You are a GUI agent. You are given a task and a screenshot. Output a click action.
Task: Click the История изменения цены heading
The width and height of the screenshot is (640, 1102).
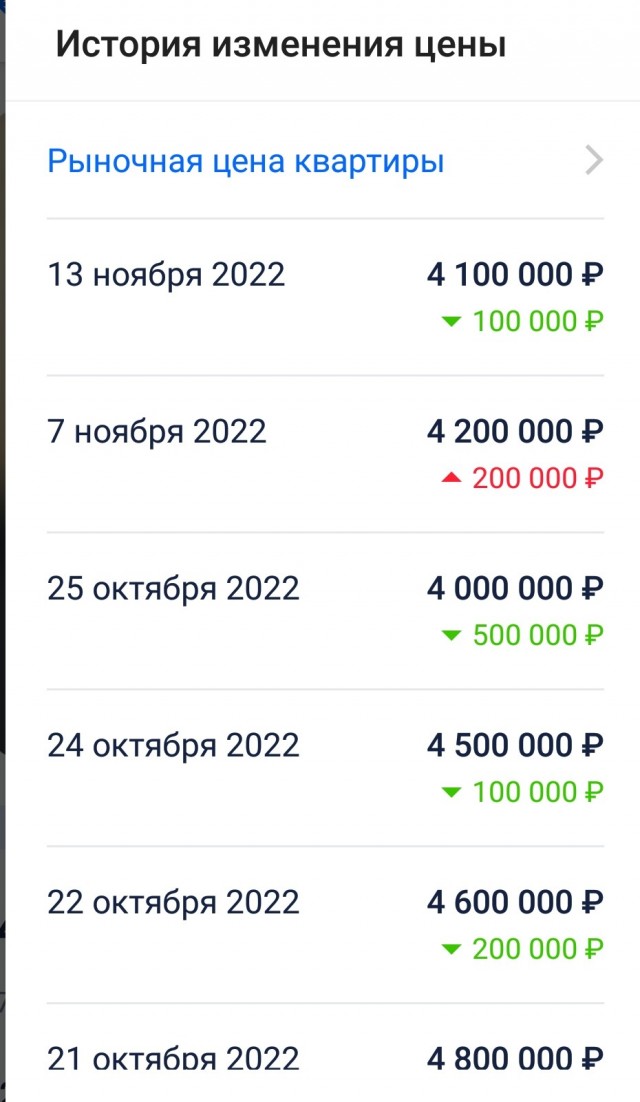point(281,43)
